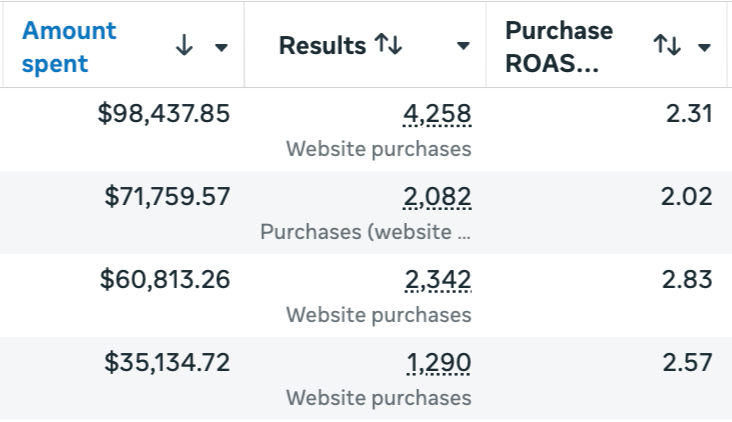This screenshot has height=422, width=732.
Task: Open the 2,082 results link
Action: [x=437, y=197]
